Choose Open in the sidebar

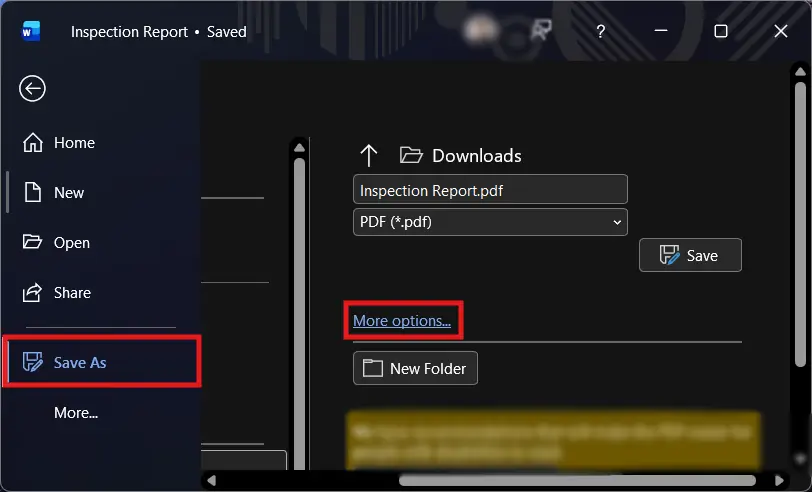[x=56, y=242]
